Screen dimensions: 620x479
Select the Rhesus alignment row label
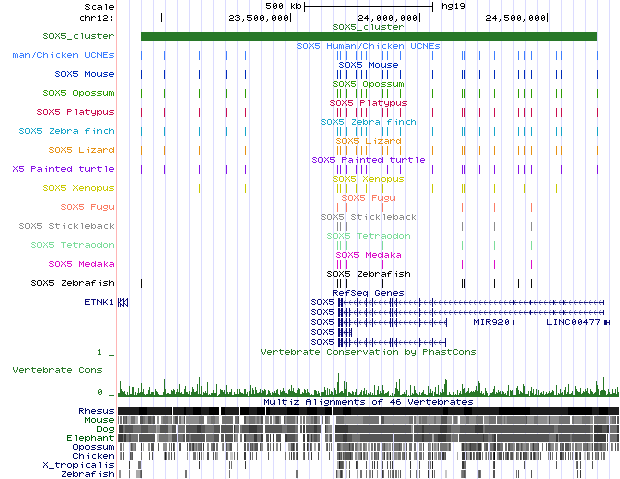point(96,411)
